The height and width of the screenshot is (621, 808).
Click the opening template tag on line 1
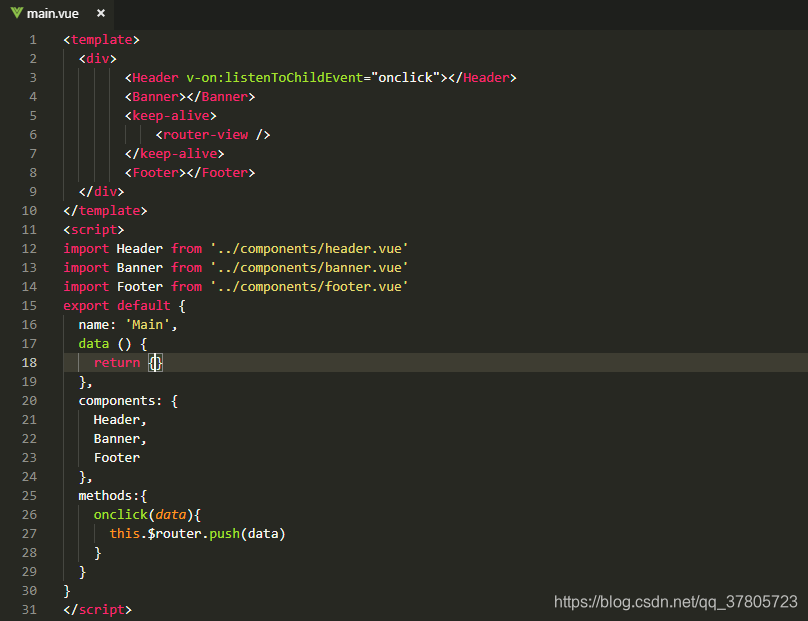[x=102, y=40]
